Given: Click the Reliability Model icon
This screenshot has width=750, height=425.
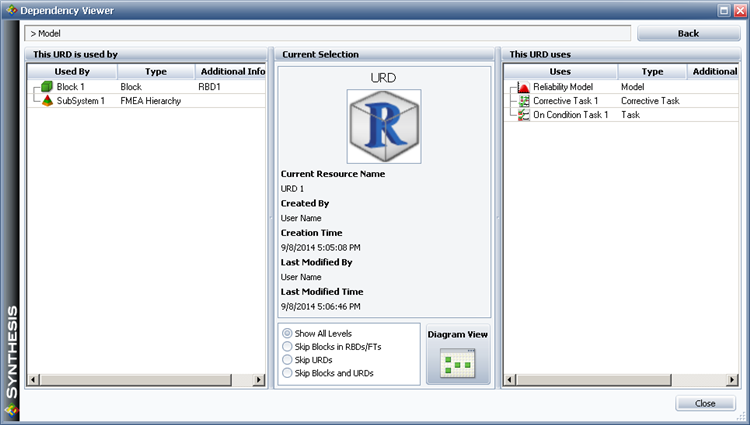Looking at the screenshot, I should click(x=524, y=87).
